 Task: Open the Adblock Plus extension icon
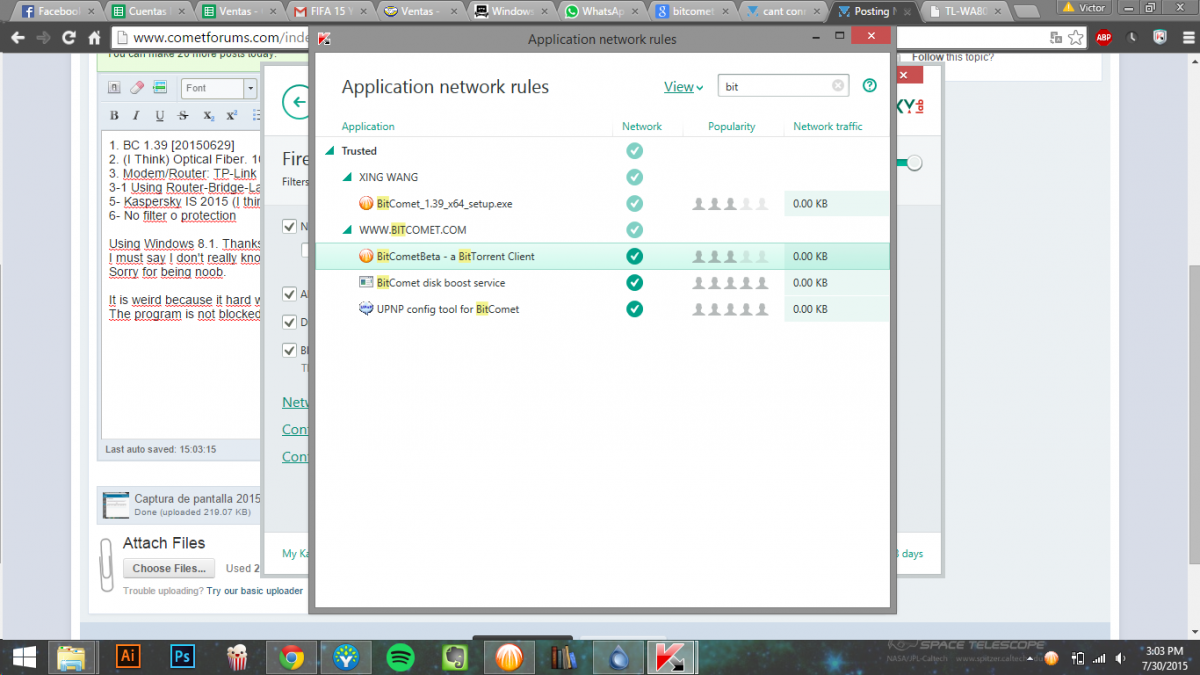tap(1103, 38)
